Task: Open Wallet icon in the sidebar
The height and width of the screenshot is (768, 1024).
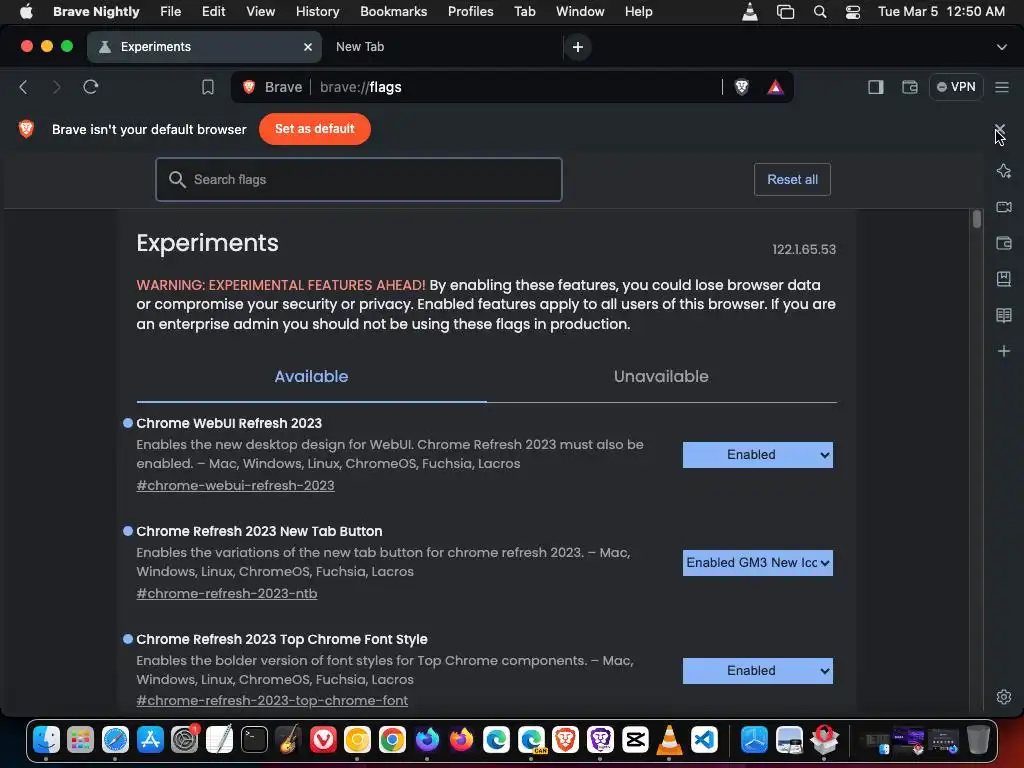Action: (x=1004, y=243)
